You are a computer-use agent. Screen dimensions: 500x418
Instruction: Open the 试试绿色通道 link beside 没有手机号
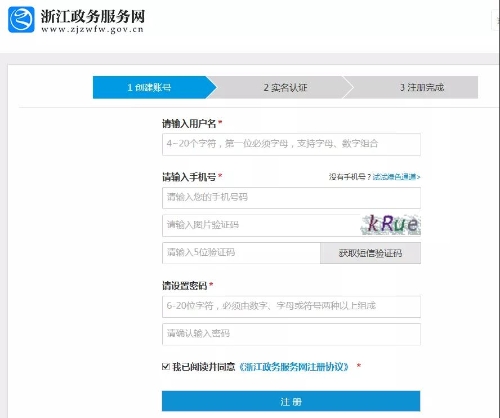pyautogui.click(x=396, y=177)
